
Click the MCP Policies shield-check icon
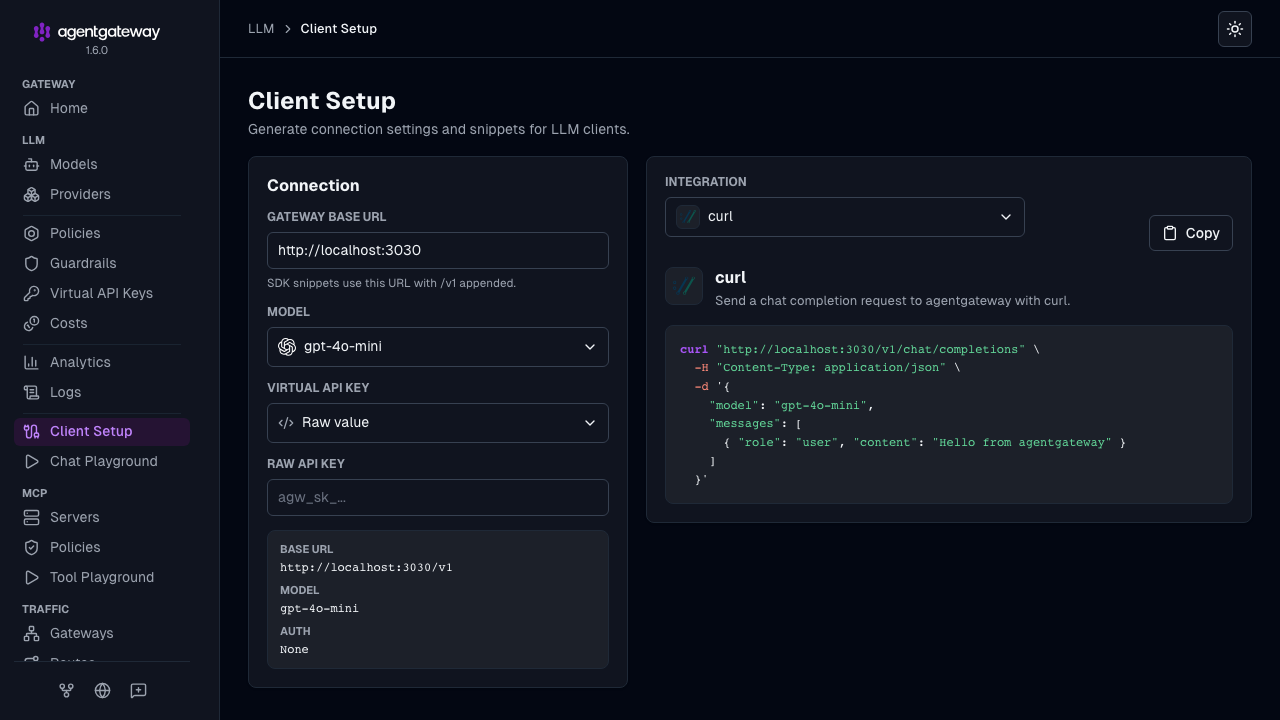coord(32,547)
